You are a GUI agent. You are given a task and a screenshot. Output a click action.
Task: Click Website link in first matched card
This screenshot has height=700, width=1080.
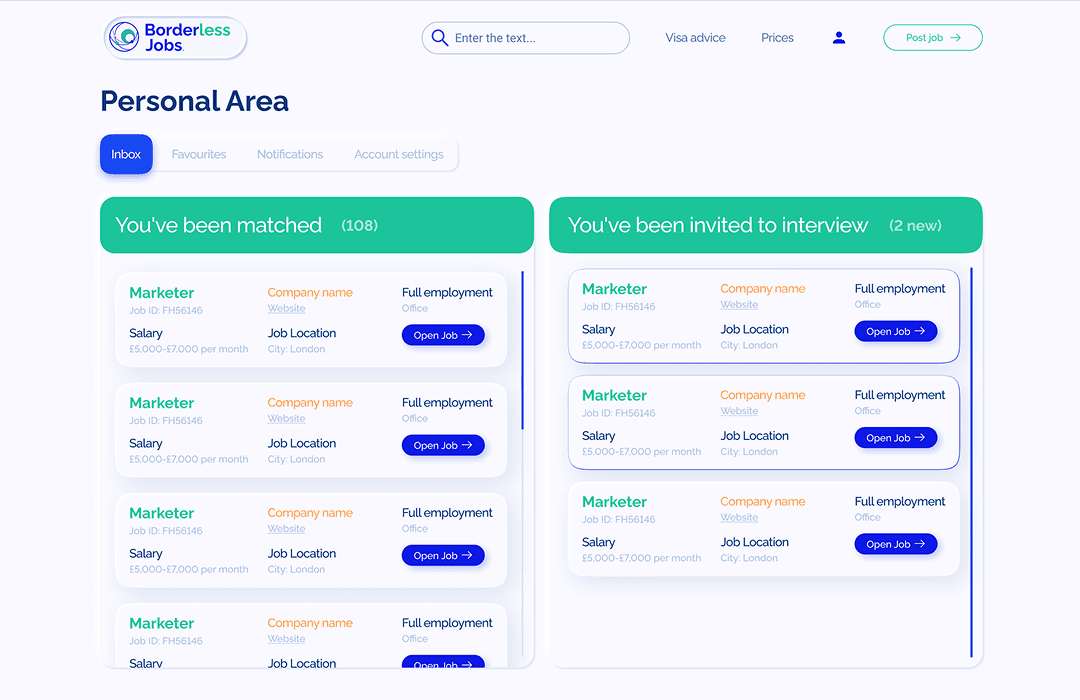[286, 309]
